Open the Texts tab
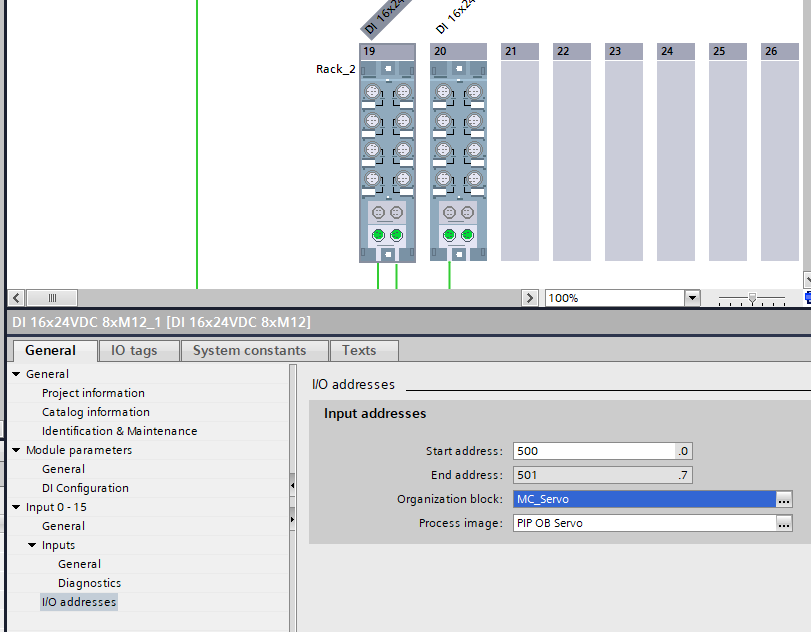This screenshot has height=632, width=811. click(358, 350)
